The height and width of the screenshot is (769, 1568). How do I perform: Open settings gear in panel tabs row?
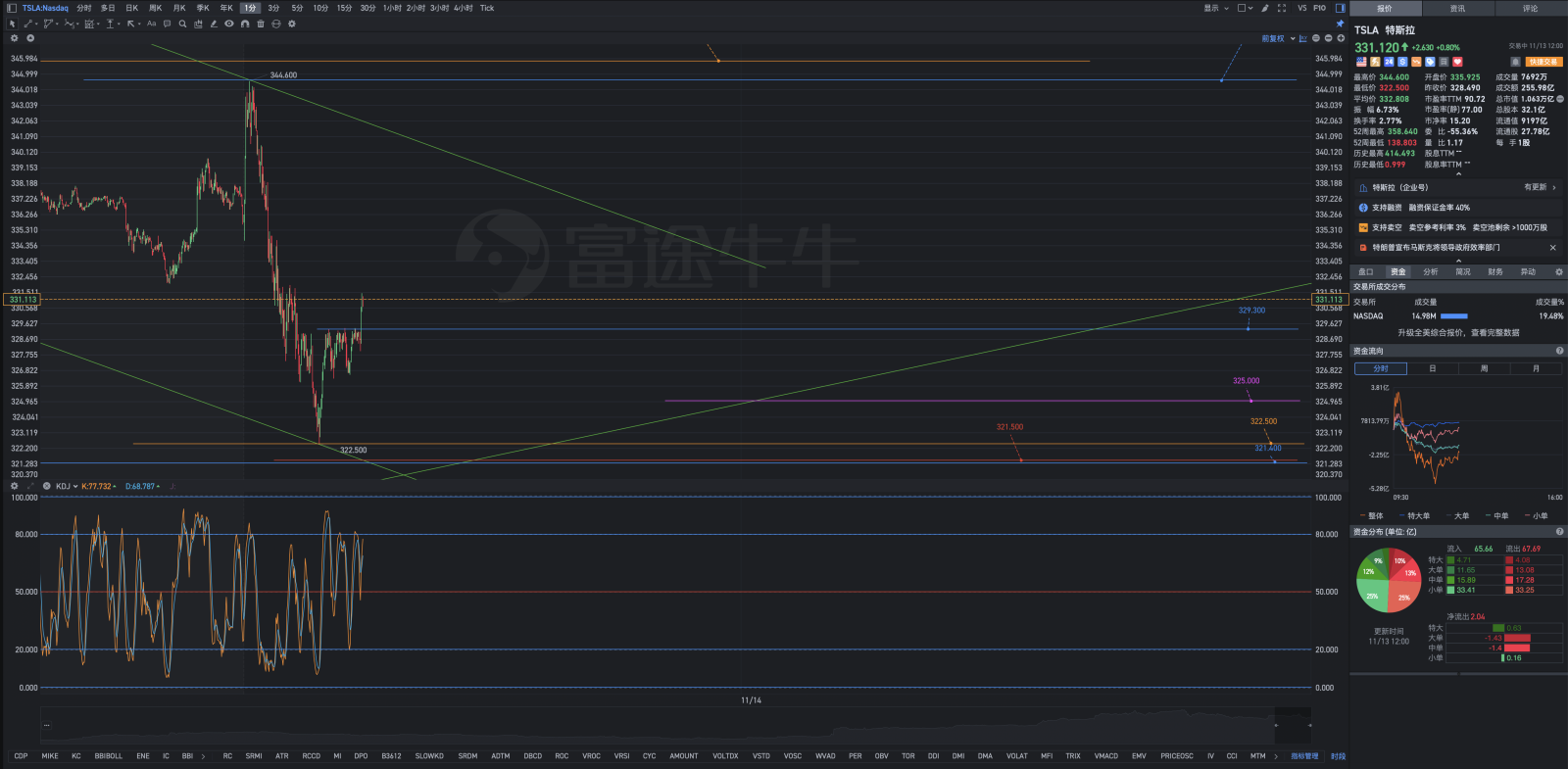[1558, 271]
